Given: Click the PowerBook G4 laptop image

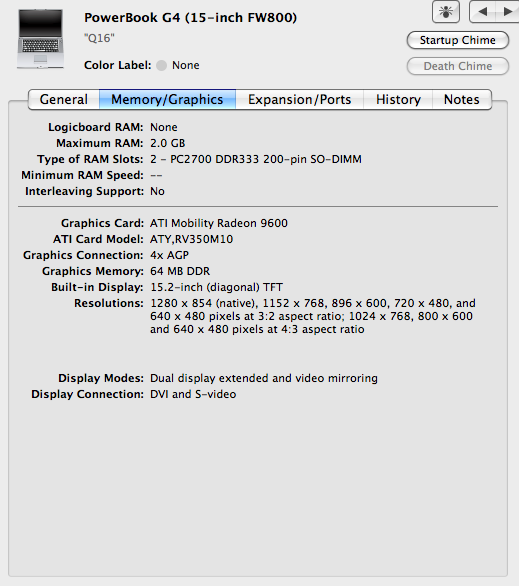Looking at the screenshot, I should click(x=41, y=39).
